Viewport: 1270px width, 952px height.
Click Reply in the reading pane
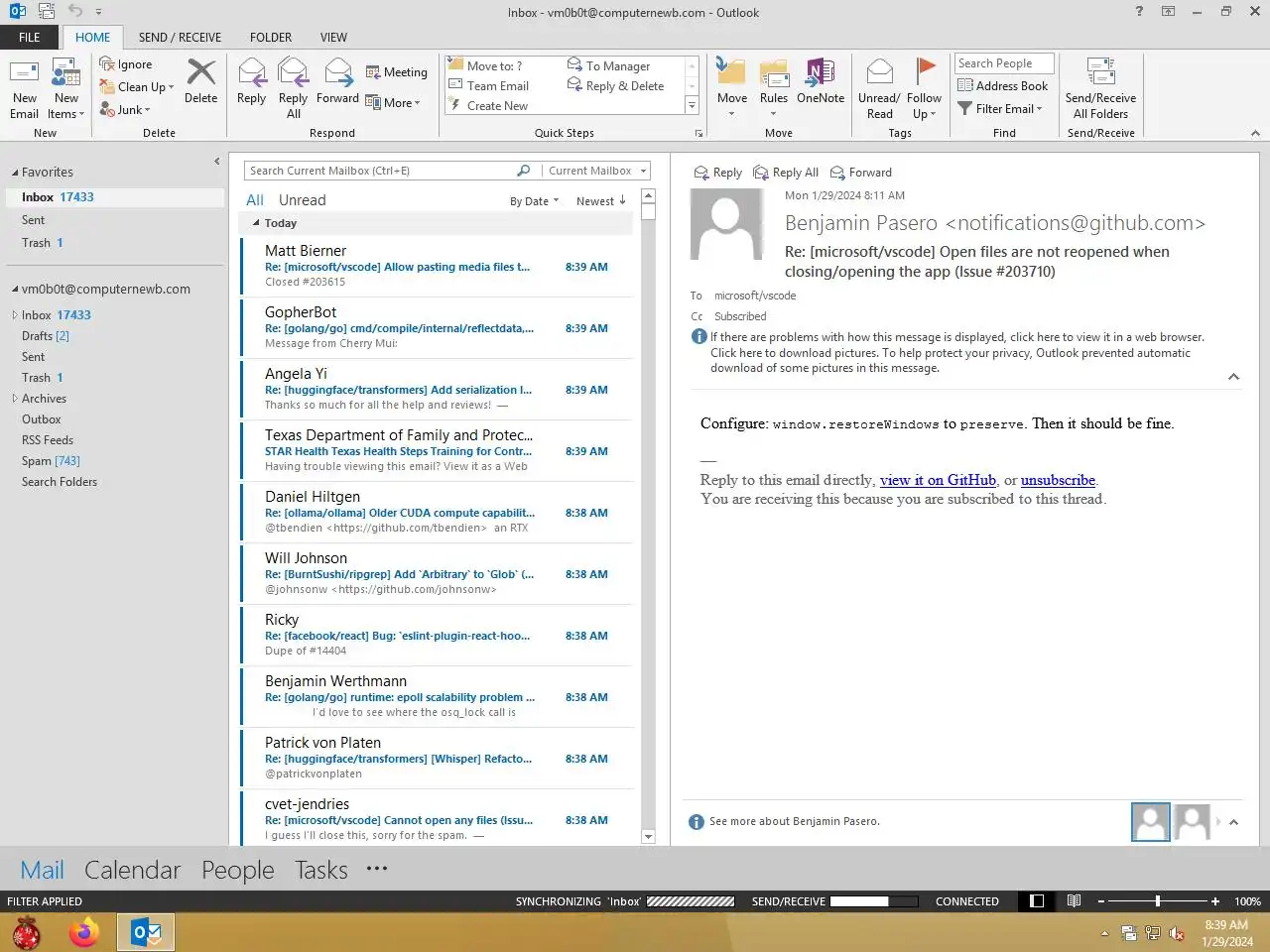pyautogui.click(x=717, y=173)
